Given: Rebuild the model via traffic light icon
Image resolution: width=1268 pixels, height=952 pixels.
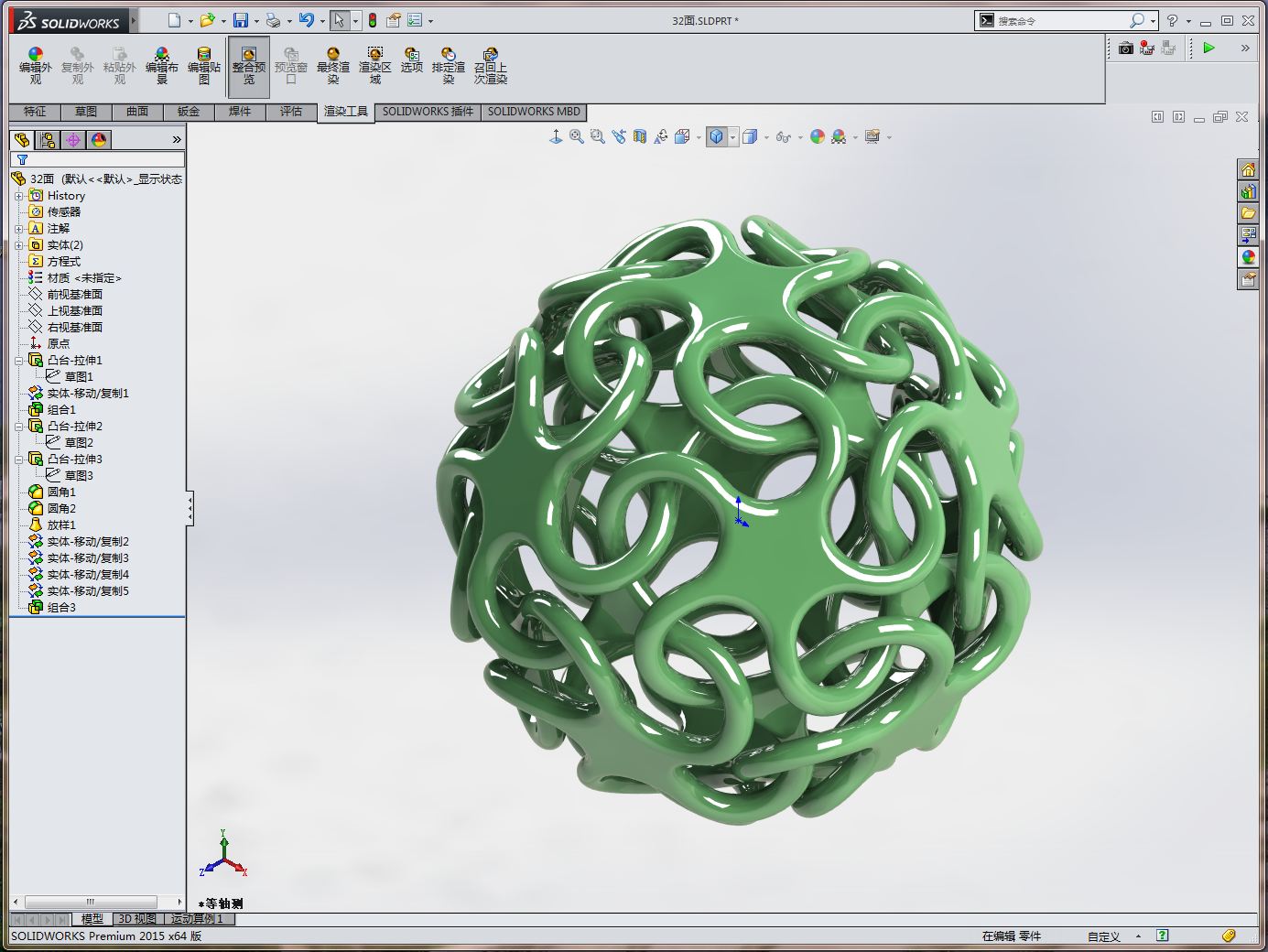Looking at the screenshot, I should click(x=373, y=20).
